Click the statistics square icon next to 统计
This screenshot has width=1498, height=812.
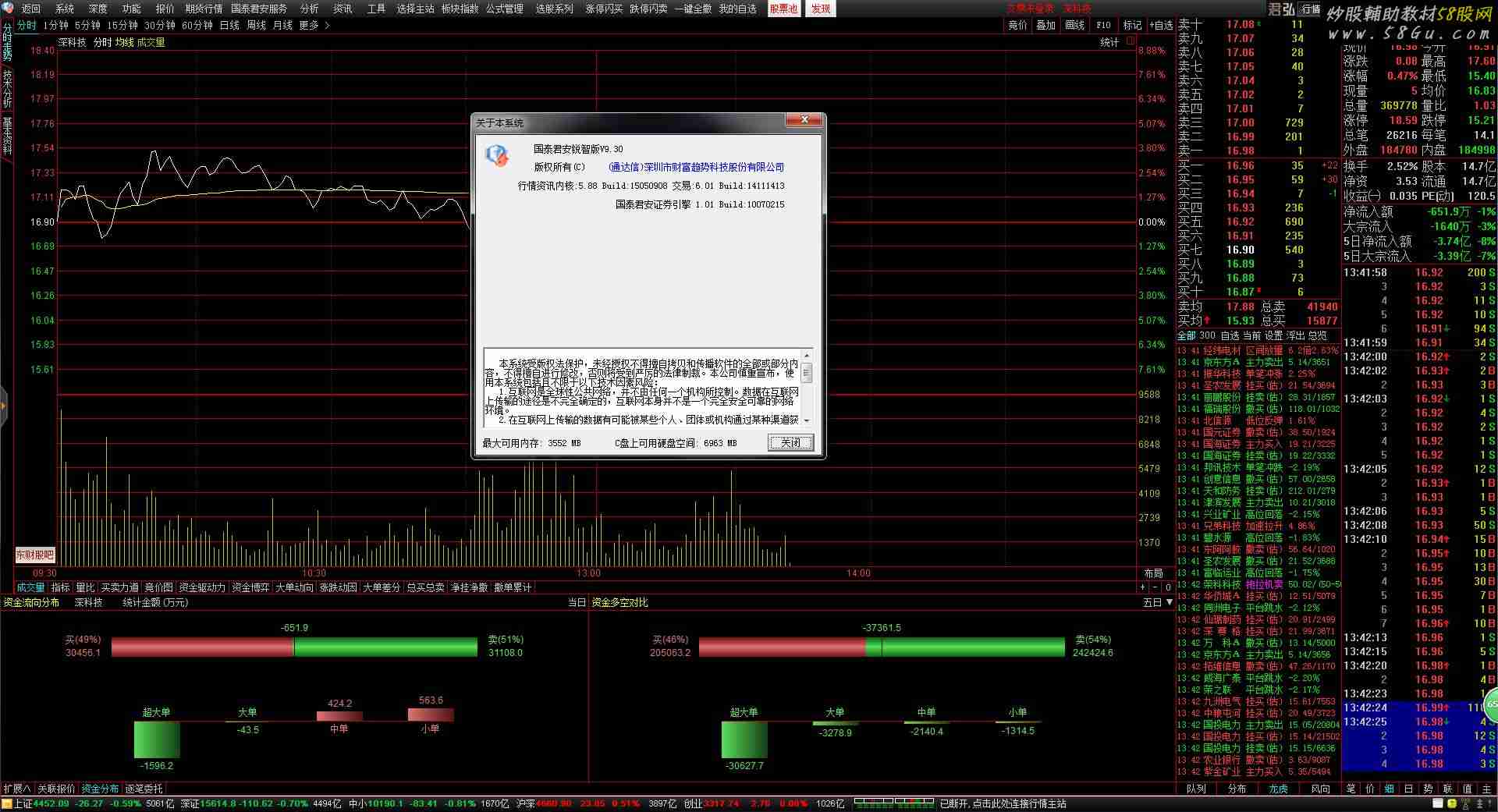point(1131,41)
